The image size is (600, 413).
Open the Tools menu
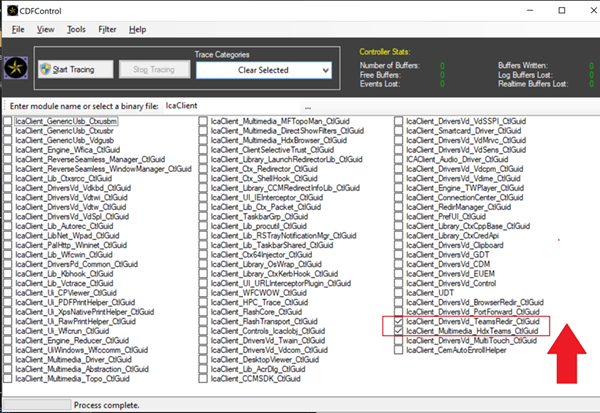(76, 29)
